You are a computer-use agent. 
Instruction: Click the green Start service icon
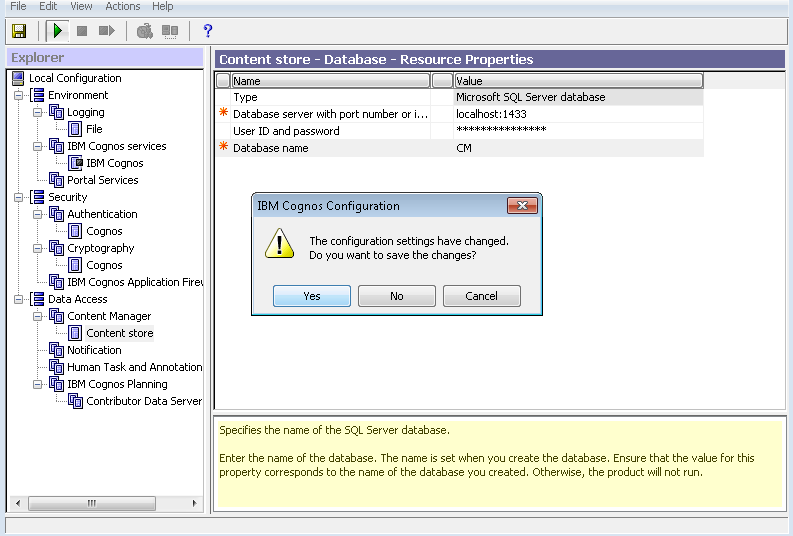pyautogui.click(x=57, y=31)
